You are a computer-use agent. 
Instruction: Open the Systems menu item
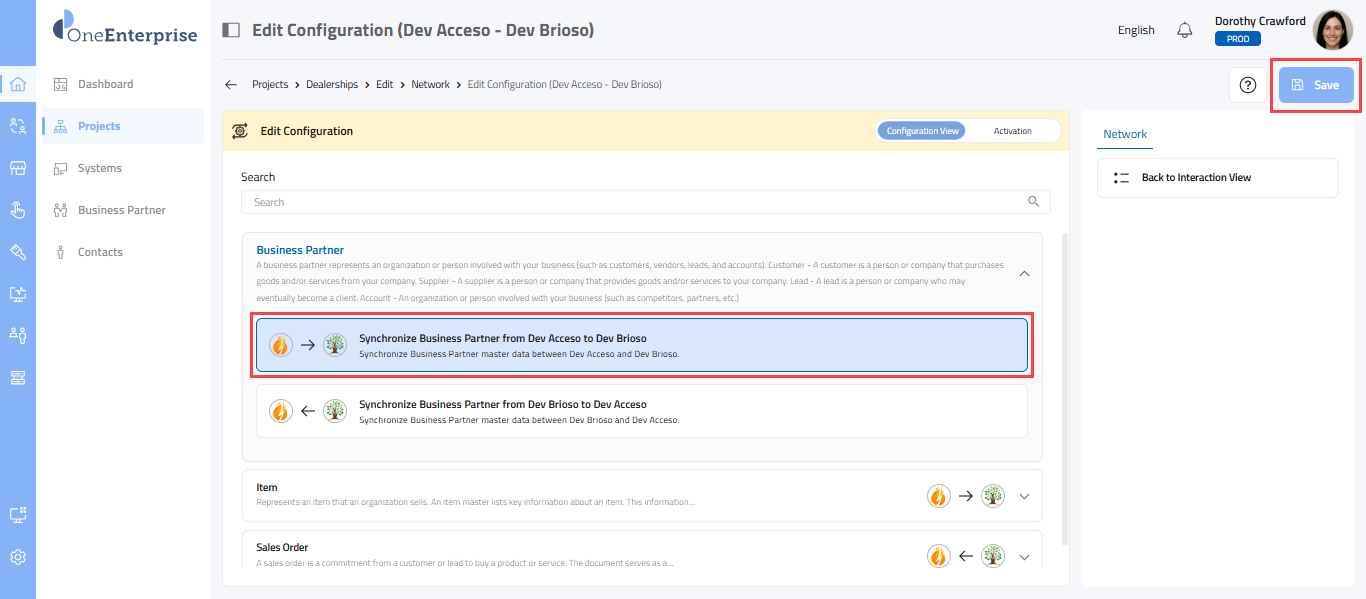click(100, 168)
